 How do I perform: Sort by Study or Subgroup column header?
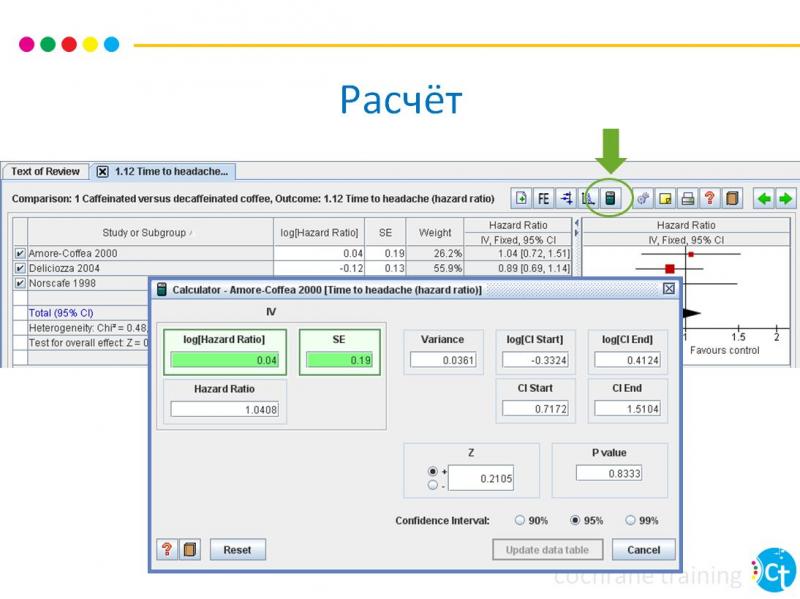[146, 233]
